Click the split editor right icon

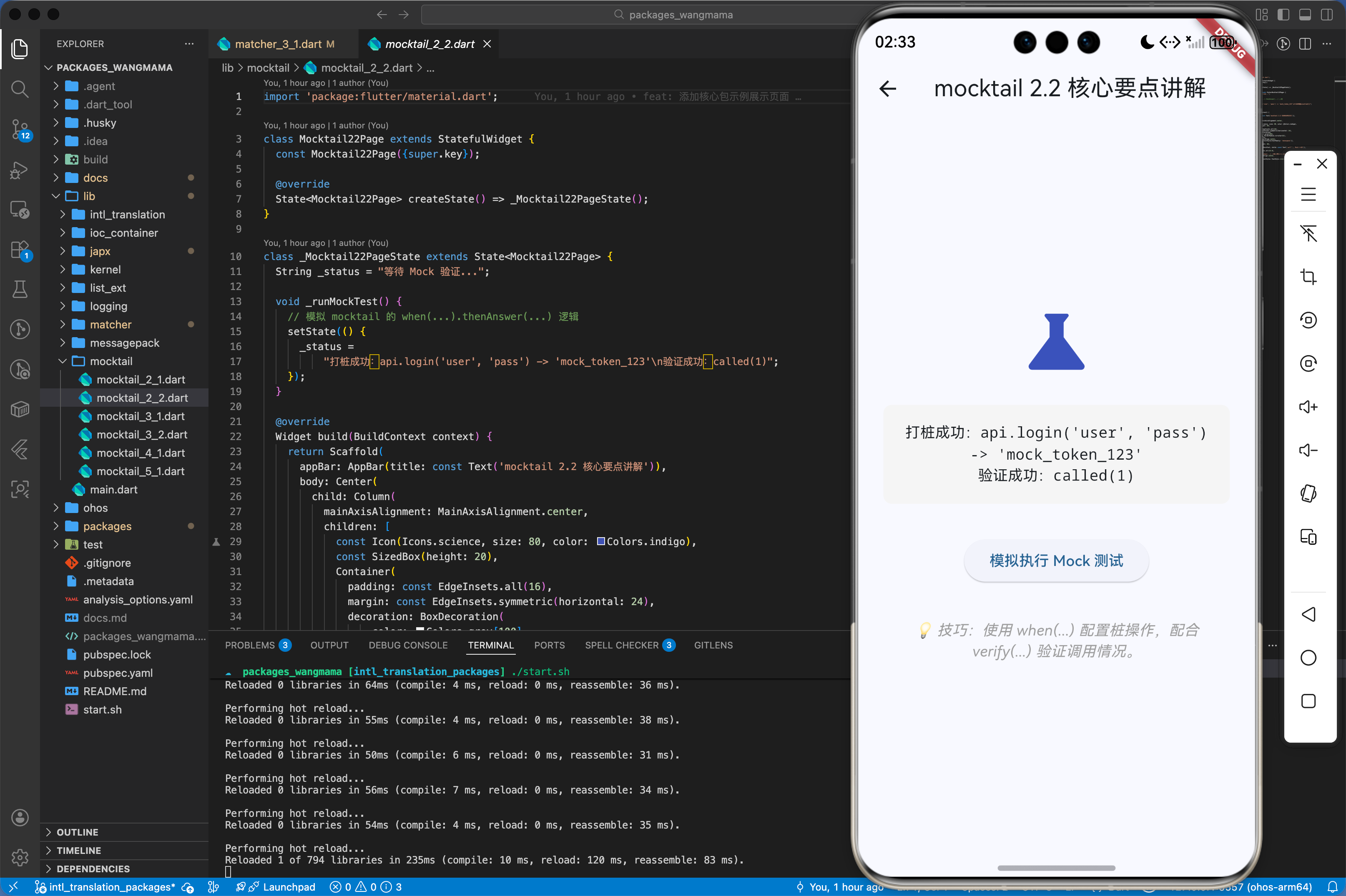pos(1305,44)
